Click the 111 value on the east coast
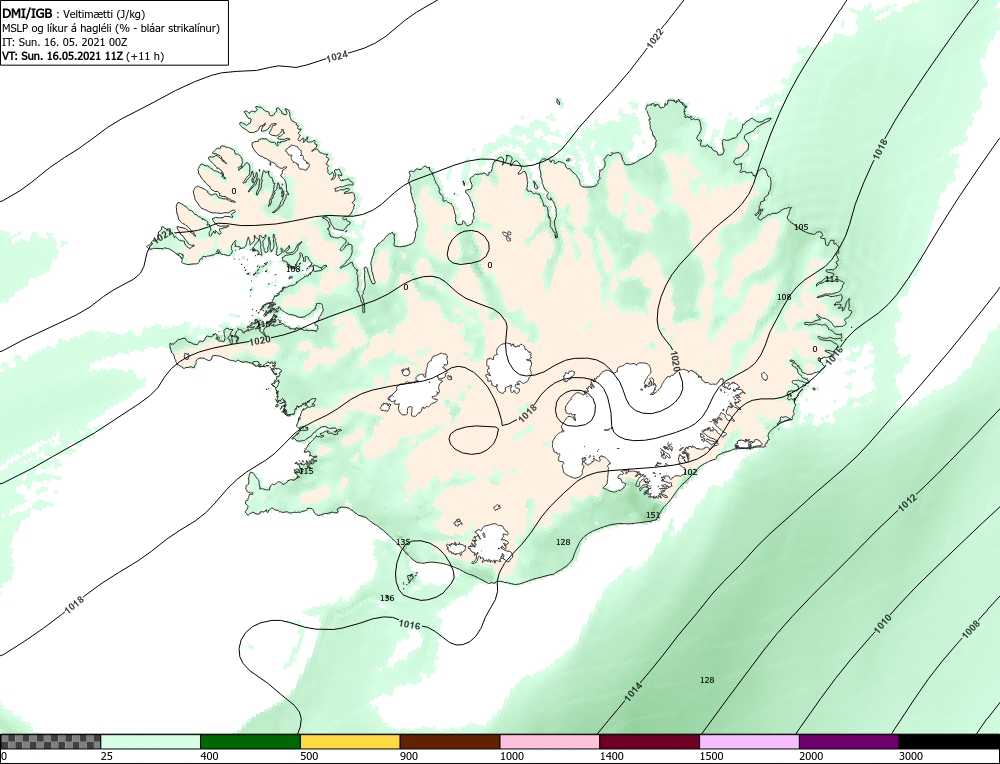 [832, 279]
